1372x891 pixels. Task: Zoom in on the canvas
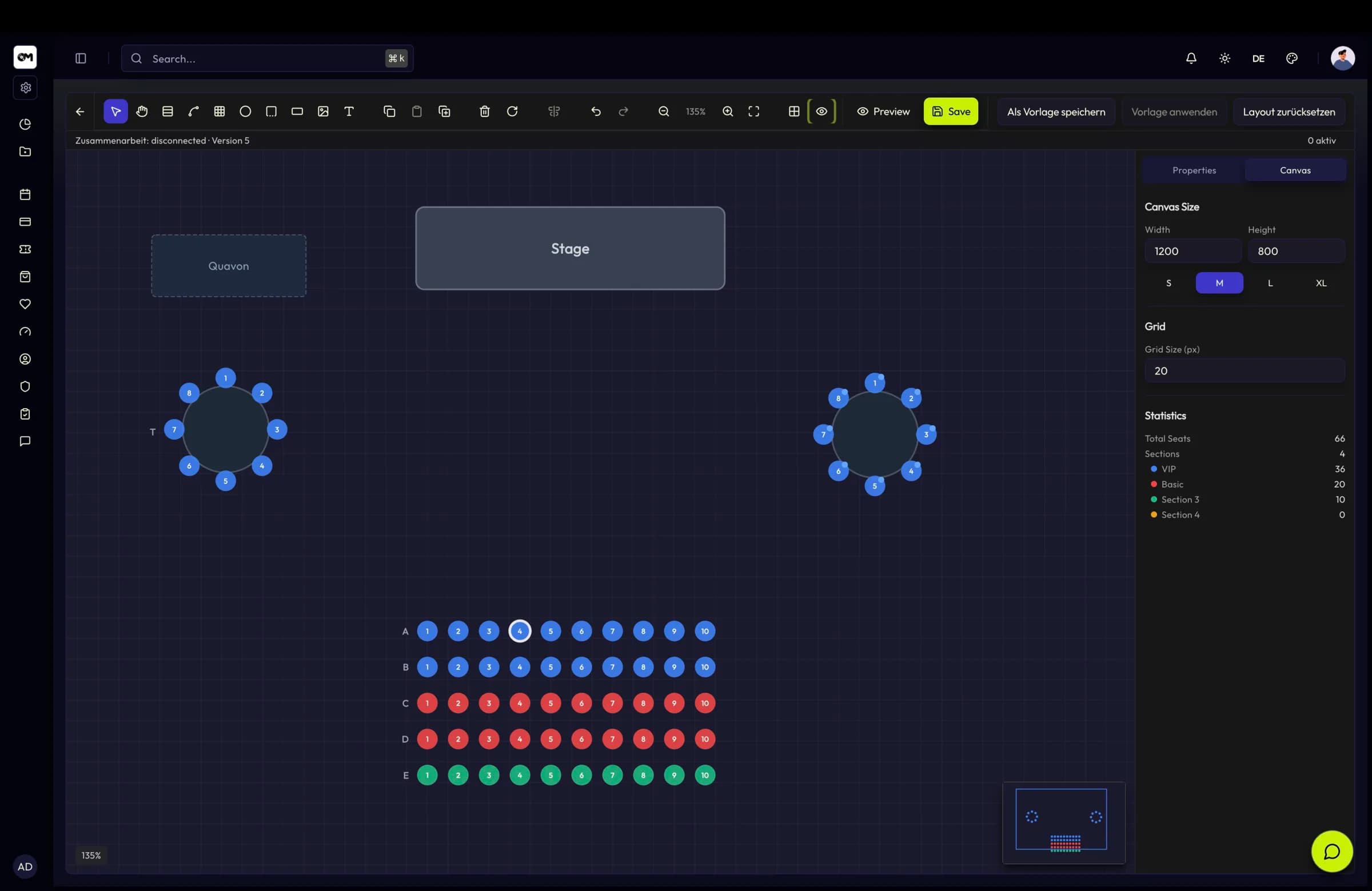[x=728, y=111]
